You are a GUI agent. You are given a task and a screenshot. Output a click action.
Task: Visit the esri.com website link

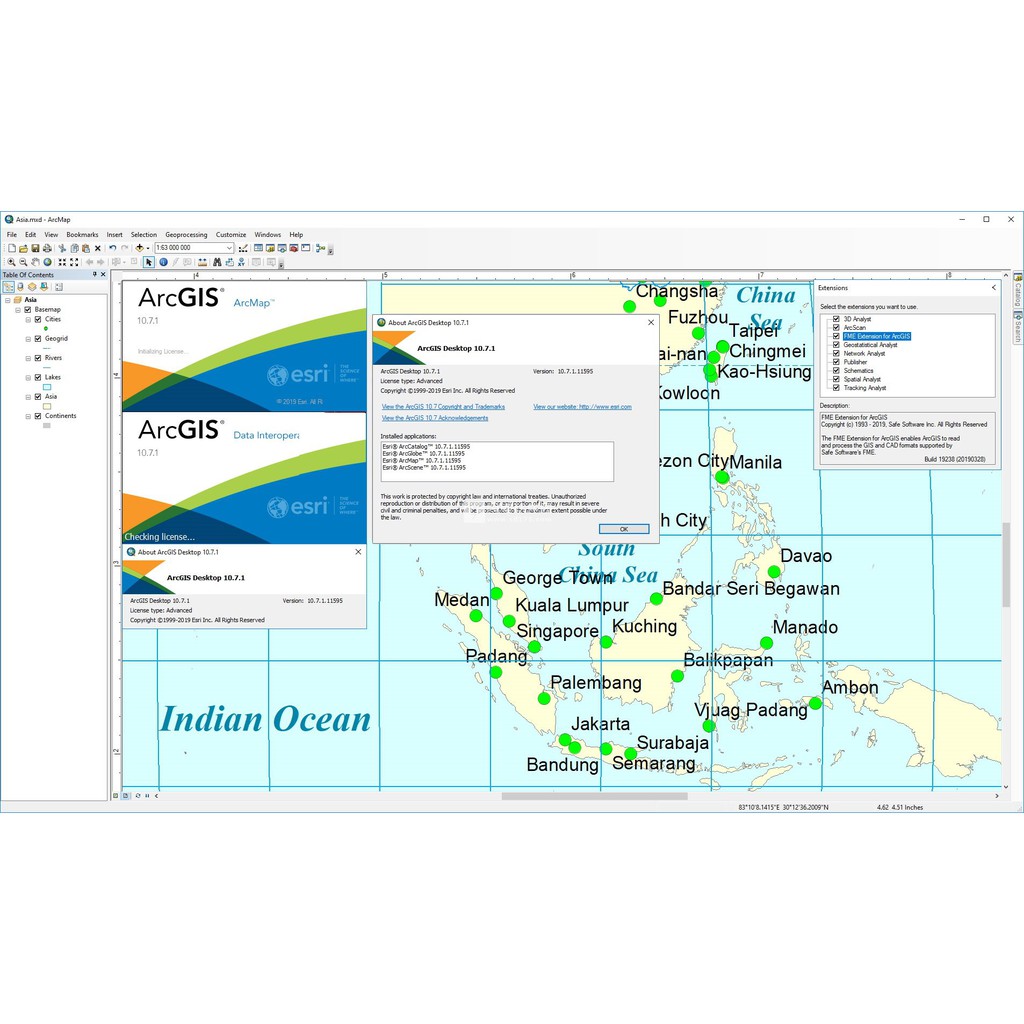click(583, 407)
